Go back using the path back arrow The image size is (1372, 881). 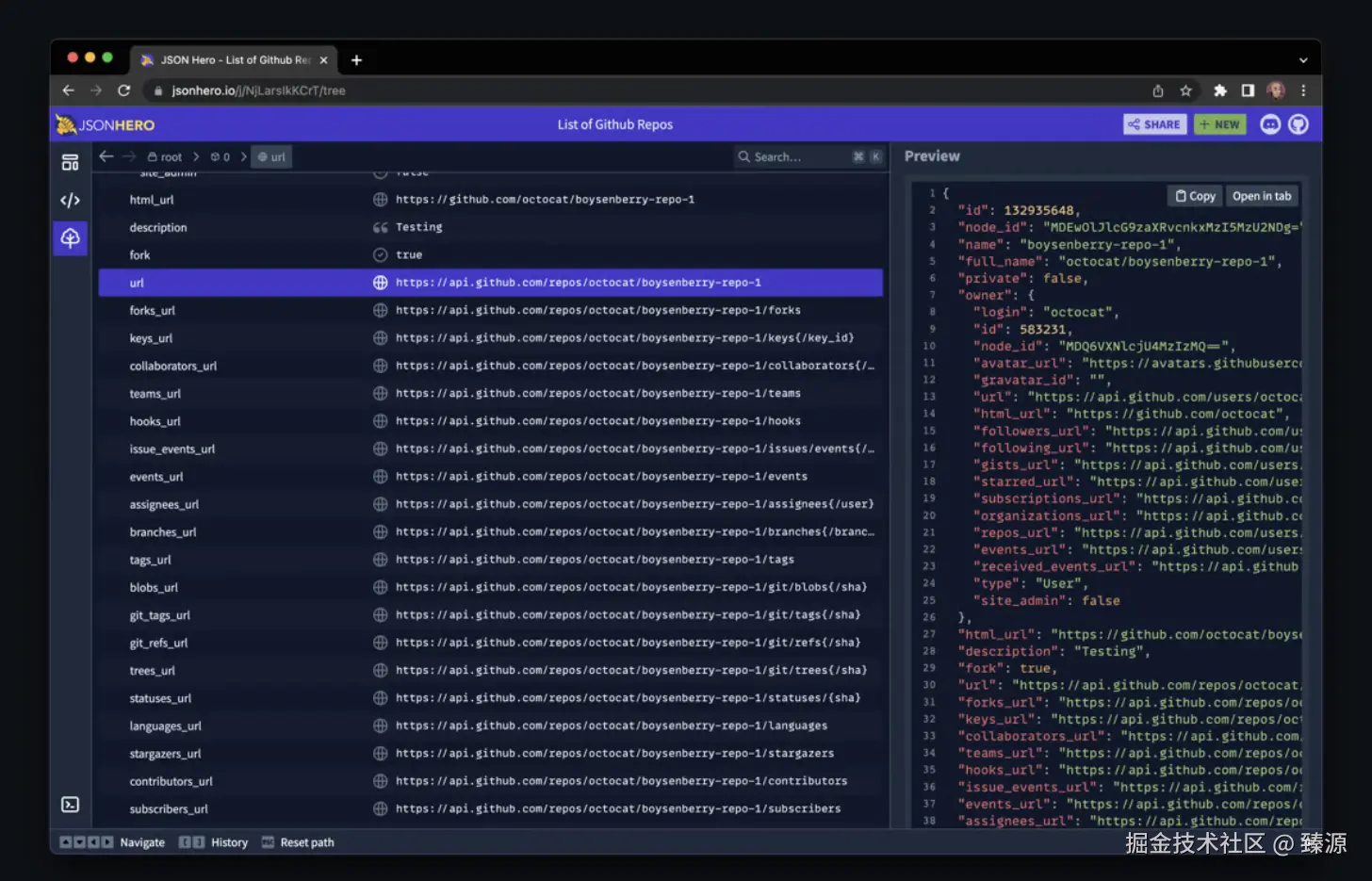106,156
